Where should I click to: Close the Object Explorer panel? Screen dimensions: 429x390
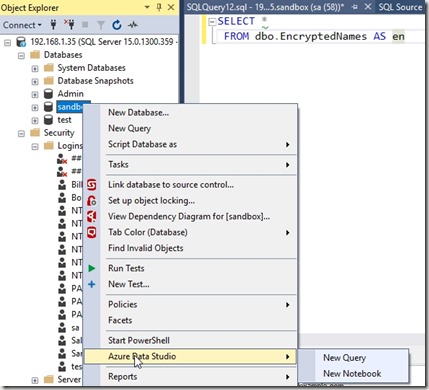[171, 7]
